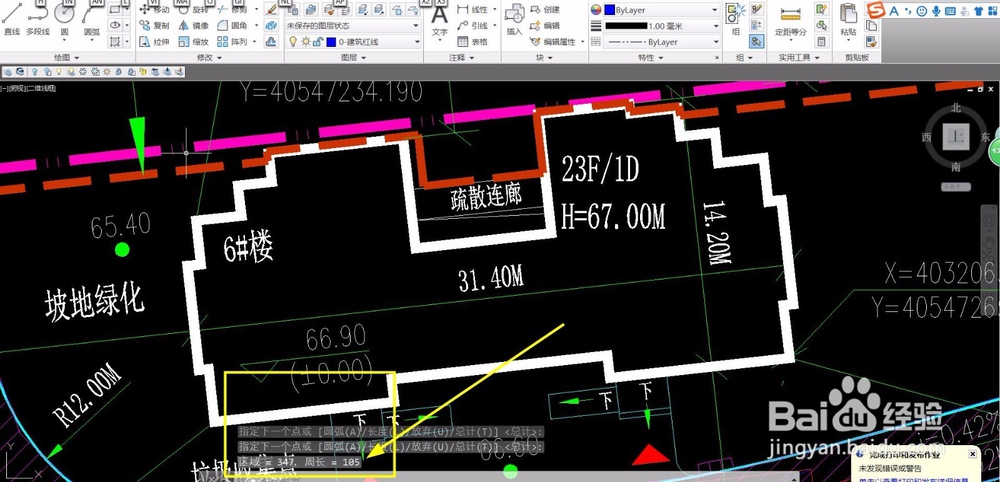The width and height of the screenshot is (1000, 482).
Task: Expand the 注释 panel
Action: point(460,57)
